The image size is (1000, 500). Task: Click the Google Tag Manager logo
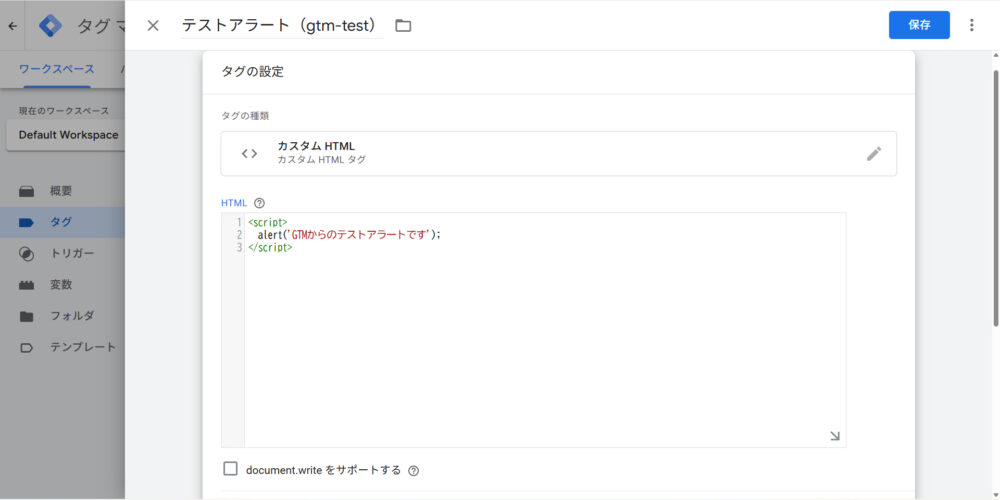click(50, 26)
